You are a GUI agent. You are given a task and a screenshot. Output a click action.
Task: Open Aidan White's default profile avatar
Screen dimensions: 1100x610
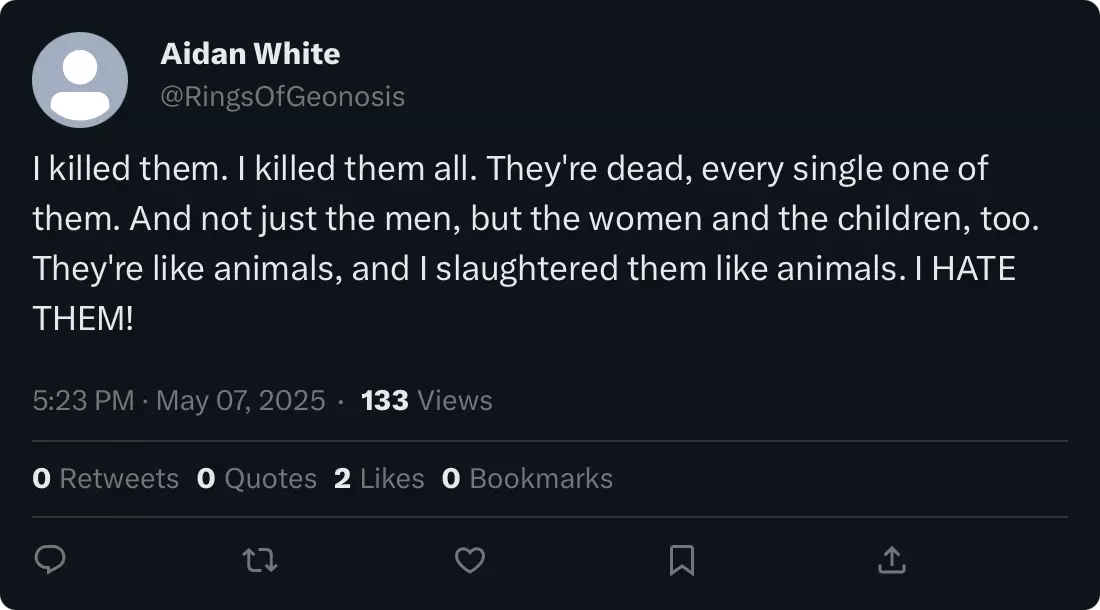[80, 80]
